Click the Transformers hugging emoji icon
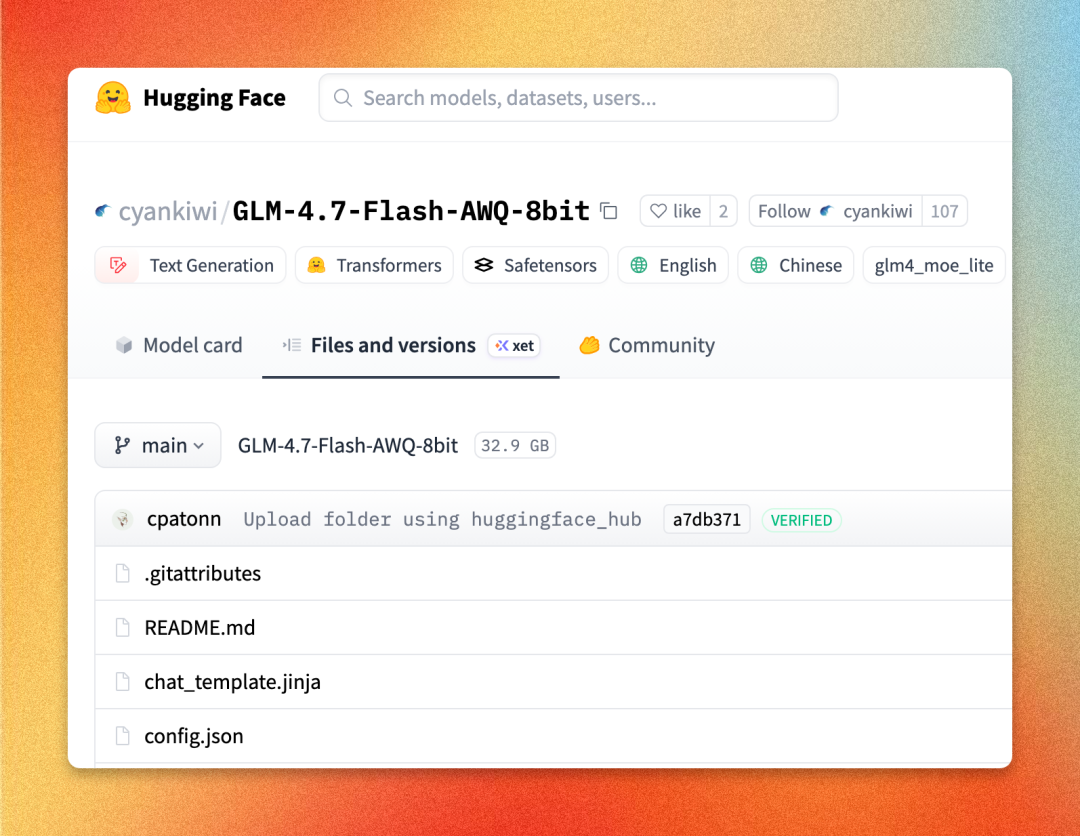 coord(316,265)
